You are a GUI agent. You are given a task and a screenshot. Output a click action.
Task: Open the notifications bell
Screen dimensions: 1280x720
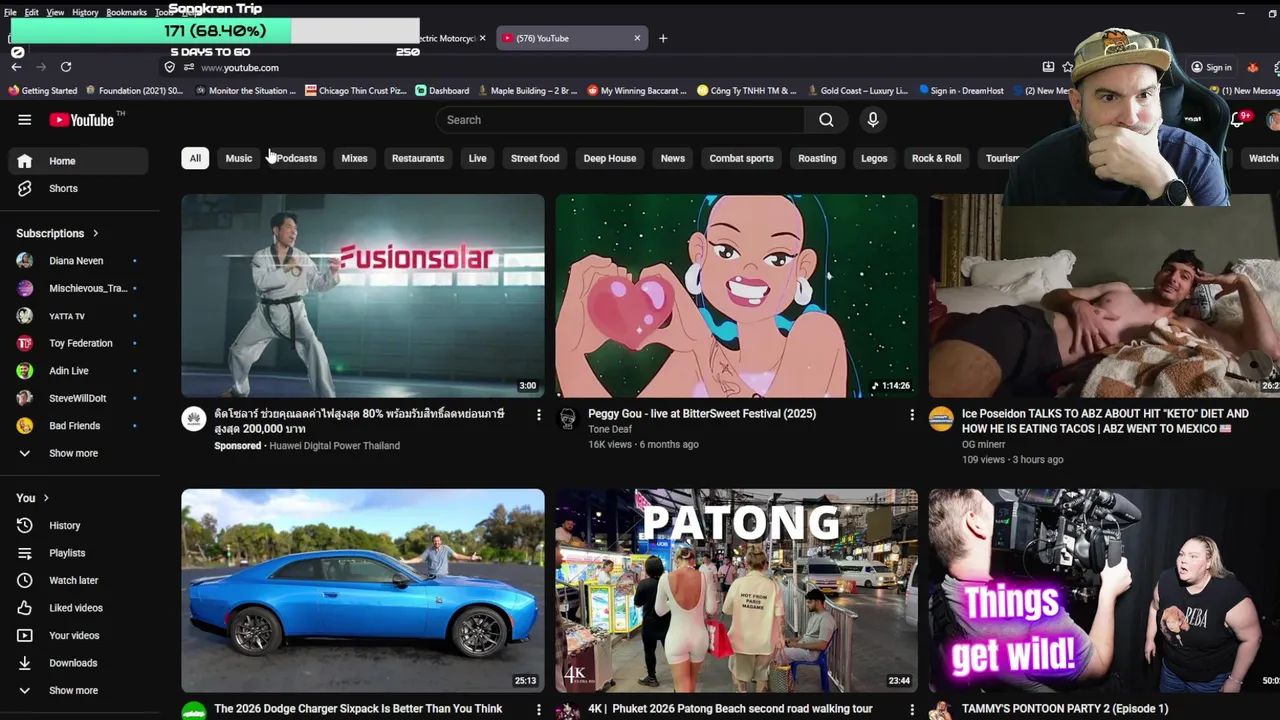(1238, 120)
